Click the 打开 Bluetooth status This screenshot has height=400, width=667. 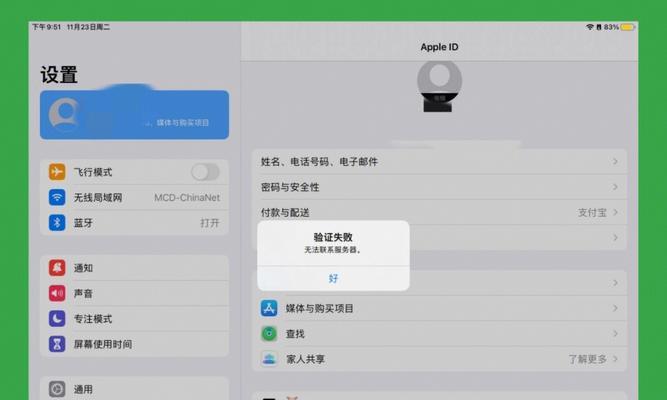pos(210,223)
